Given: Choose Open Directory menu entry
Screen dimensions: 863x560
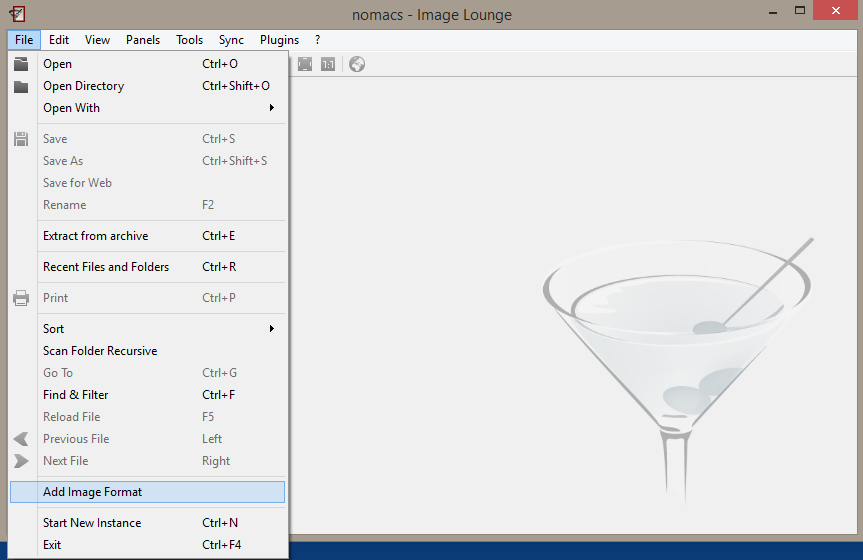Looking at the screenshot, I should pyautogui.click(x=148, y=86).
